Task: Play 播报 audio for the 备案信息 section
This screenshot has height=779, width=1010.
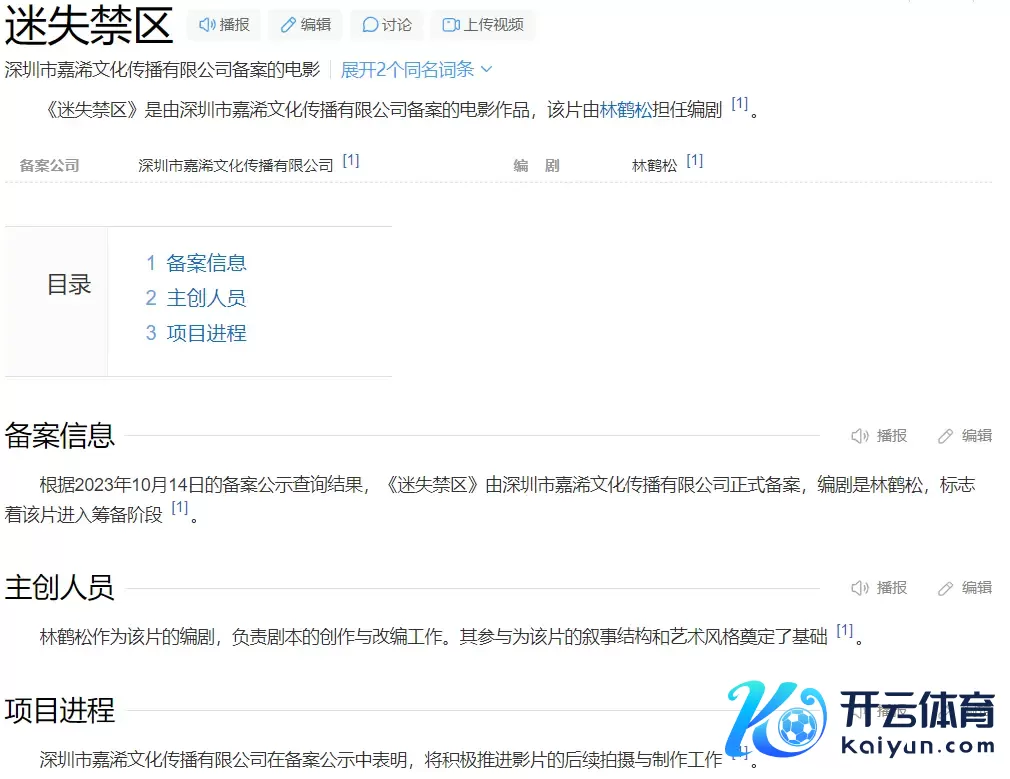Action: (x=860, y=436)
